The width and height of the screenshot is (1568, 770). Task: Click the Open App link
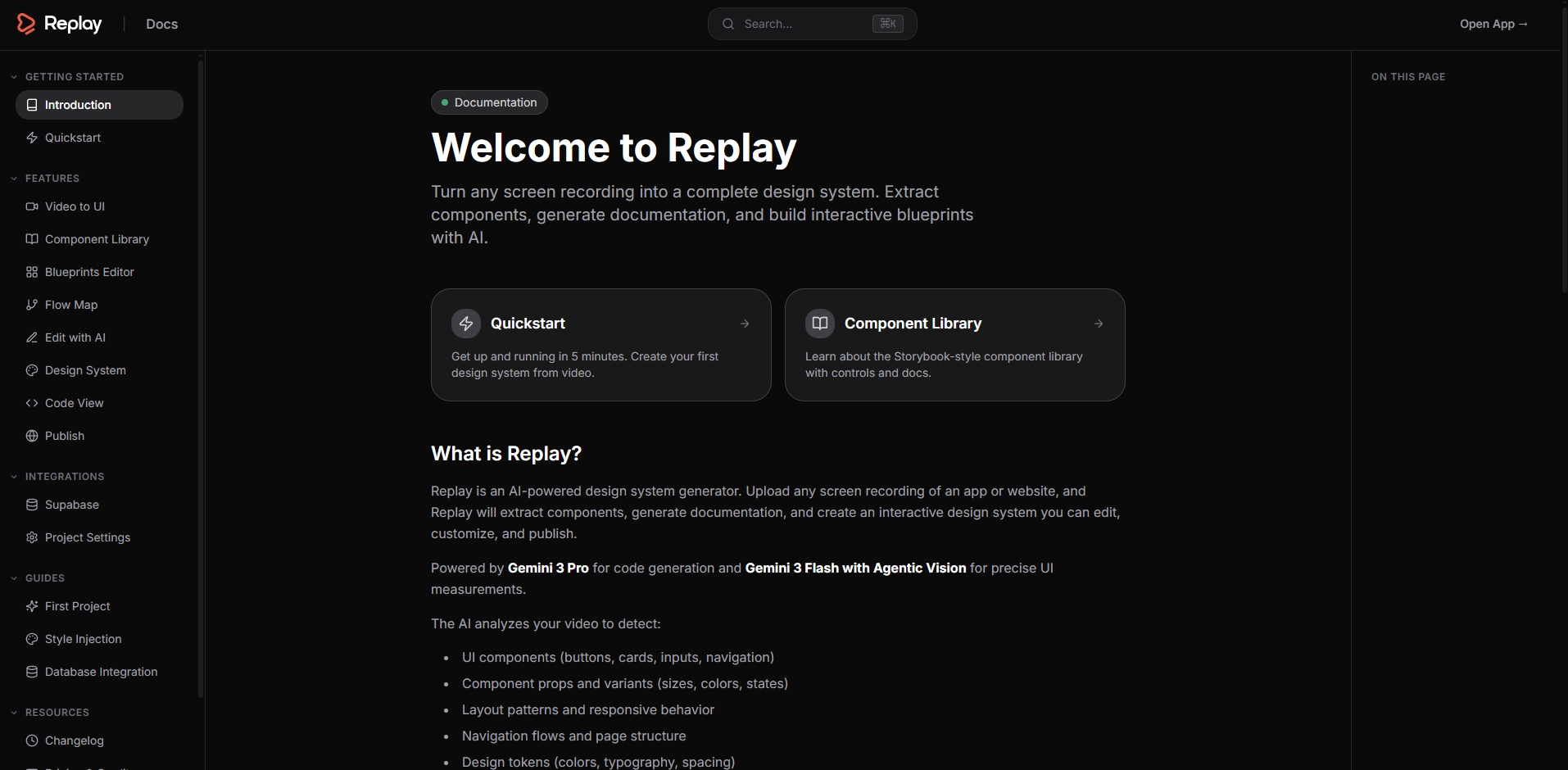(1493, 24)
